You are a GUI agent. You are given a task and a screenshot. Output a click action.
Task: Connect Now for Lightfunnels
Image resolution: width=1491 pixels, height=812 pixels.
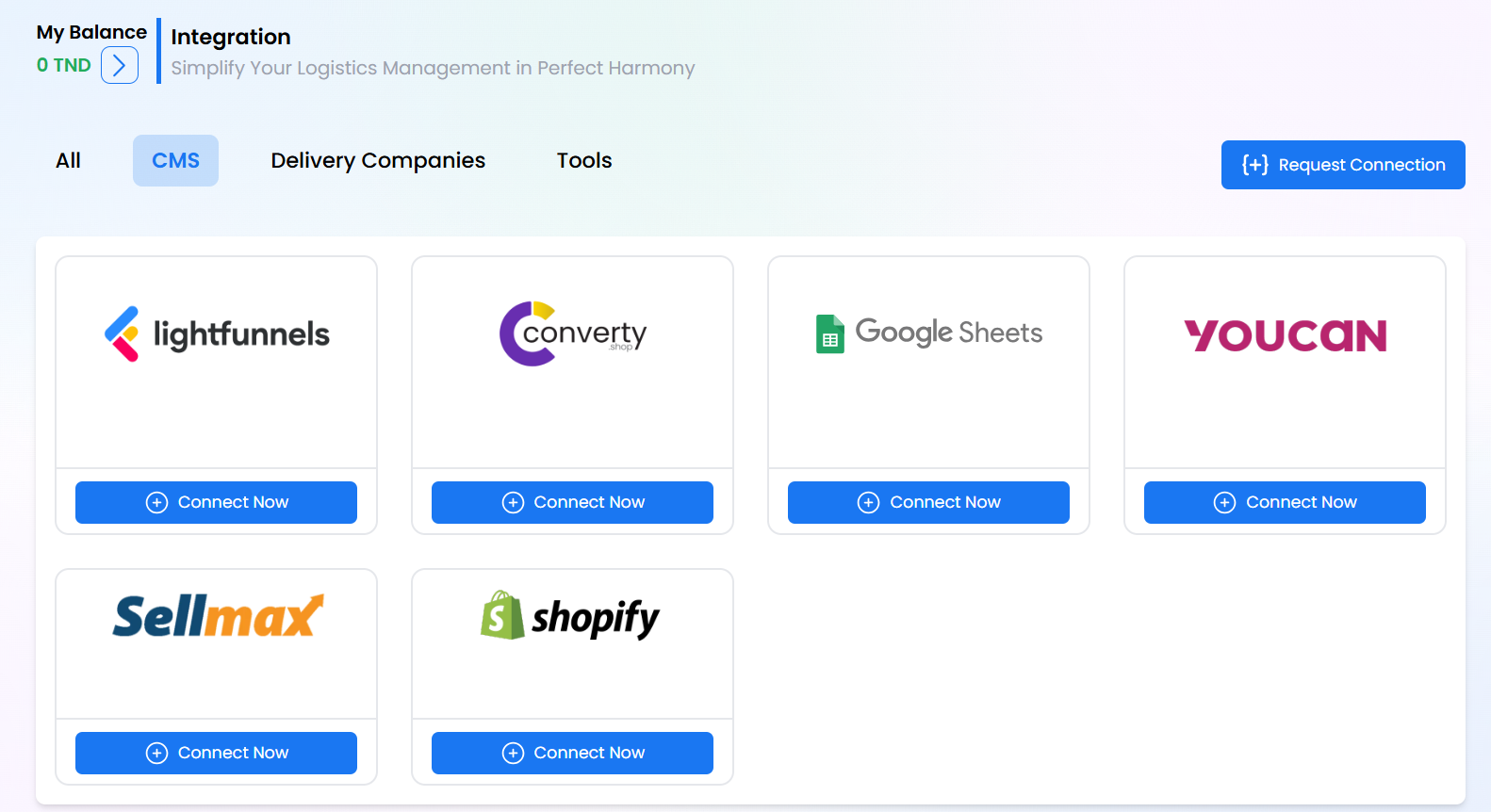pos(216,502)
